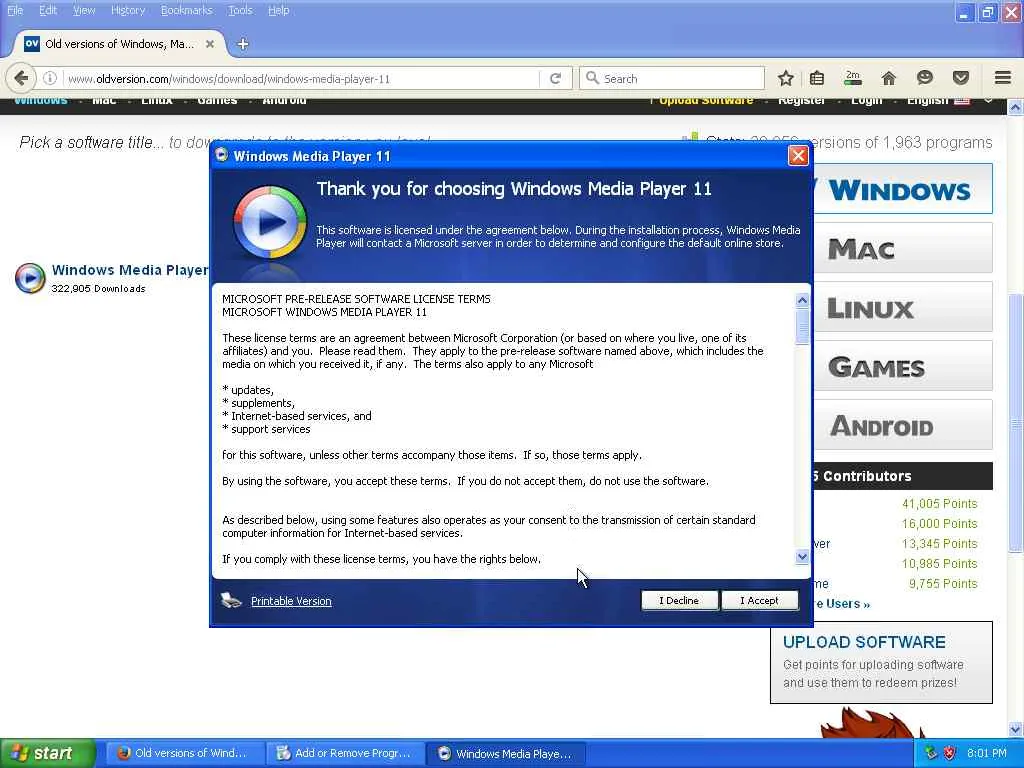Screen dimensions: 1024x768
Task: Click the Login link on the site
Action: (867, 101)
